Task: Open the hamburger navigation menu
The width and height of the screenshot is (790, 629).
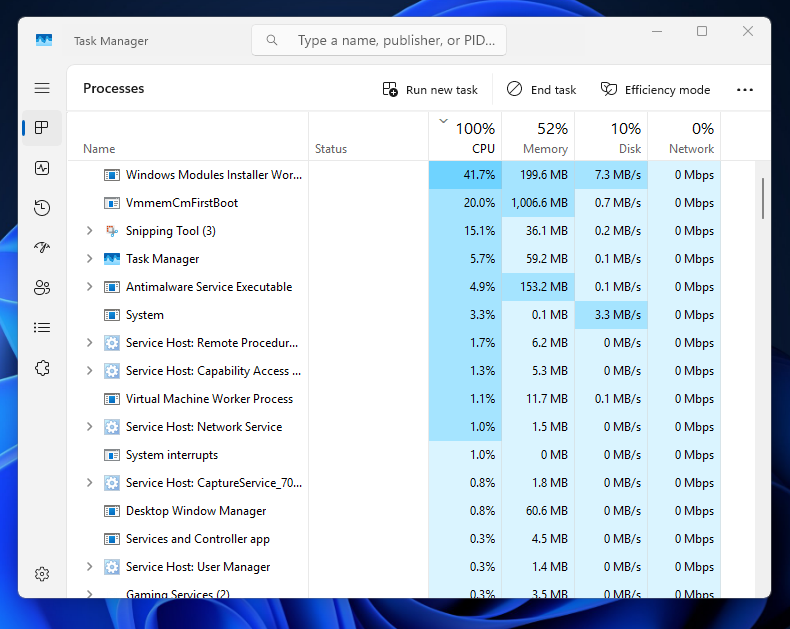Action: [x=42, y=88]
